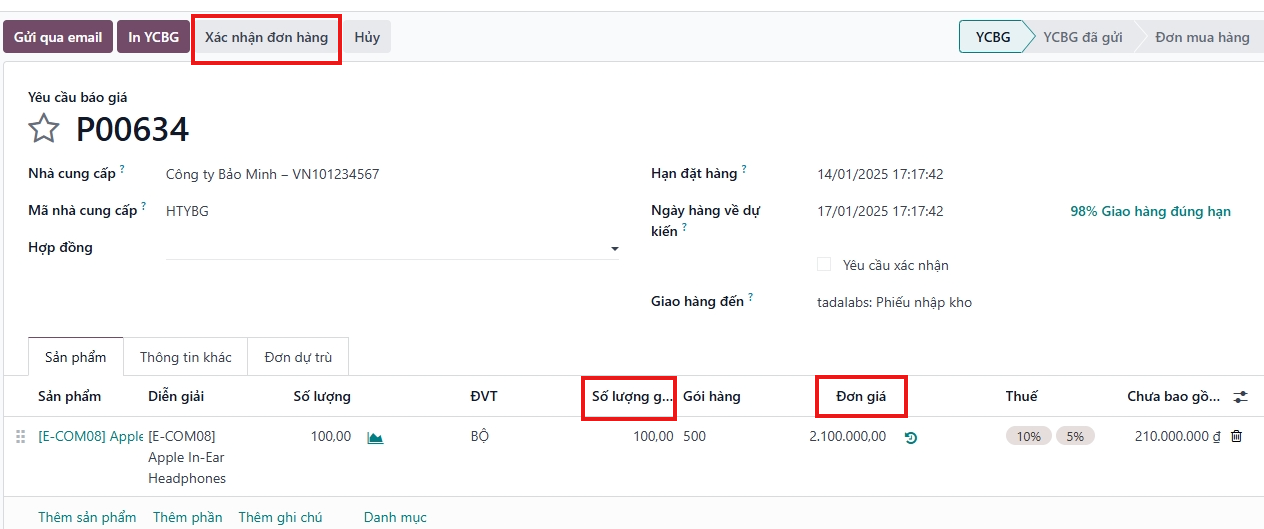Viewport: 1264px width, 529px height.
Task: Click the Hủy button
Action: [367, 37]
